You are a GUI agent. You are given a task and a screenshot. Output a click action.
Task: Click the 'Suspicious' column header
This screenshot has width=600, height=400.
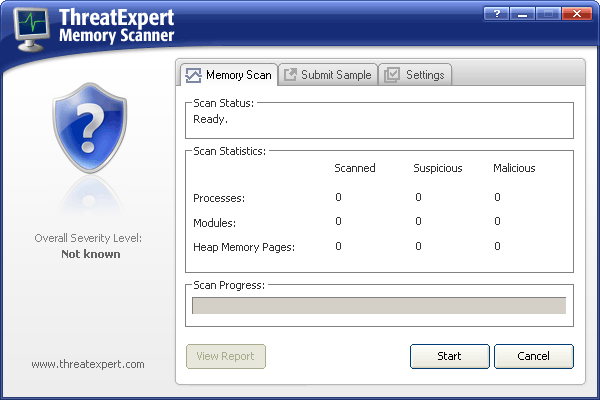coord(438,168)
